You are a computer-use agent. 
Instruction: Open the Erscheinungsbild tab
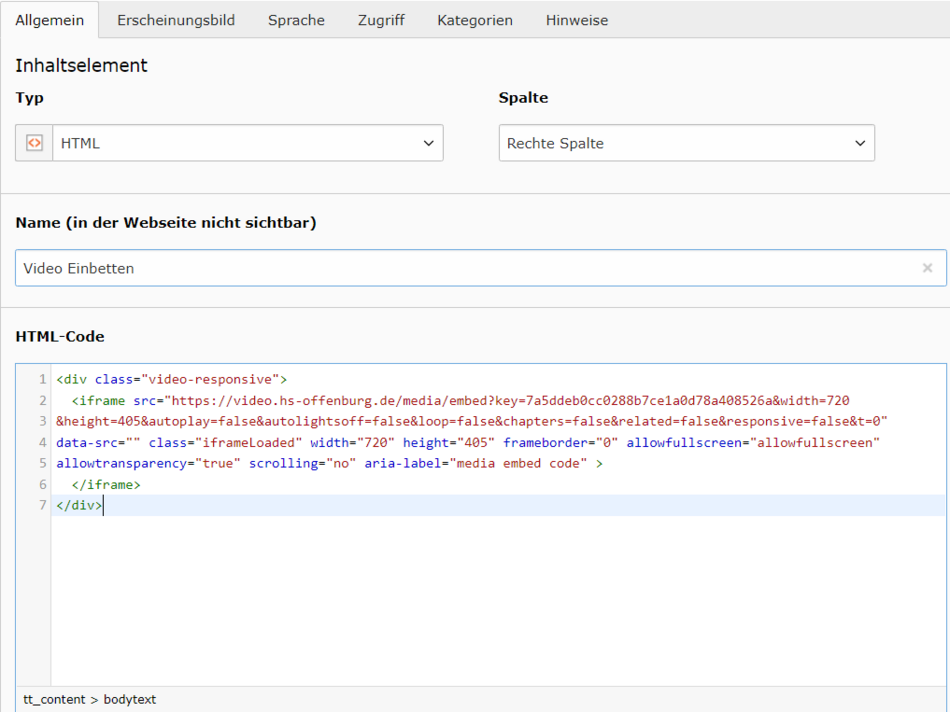point(176,20)
